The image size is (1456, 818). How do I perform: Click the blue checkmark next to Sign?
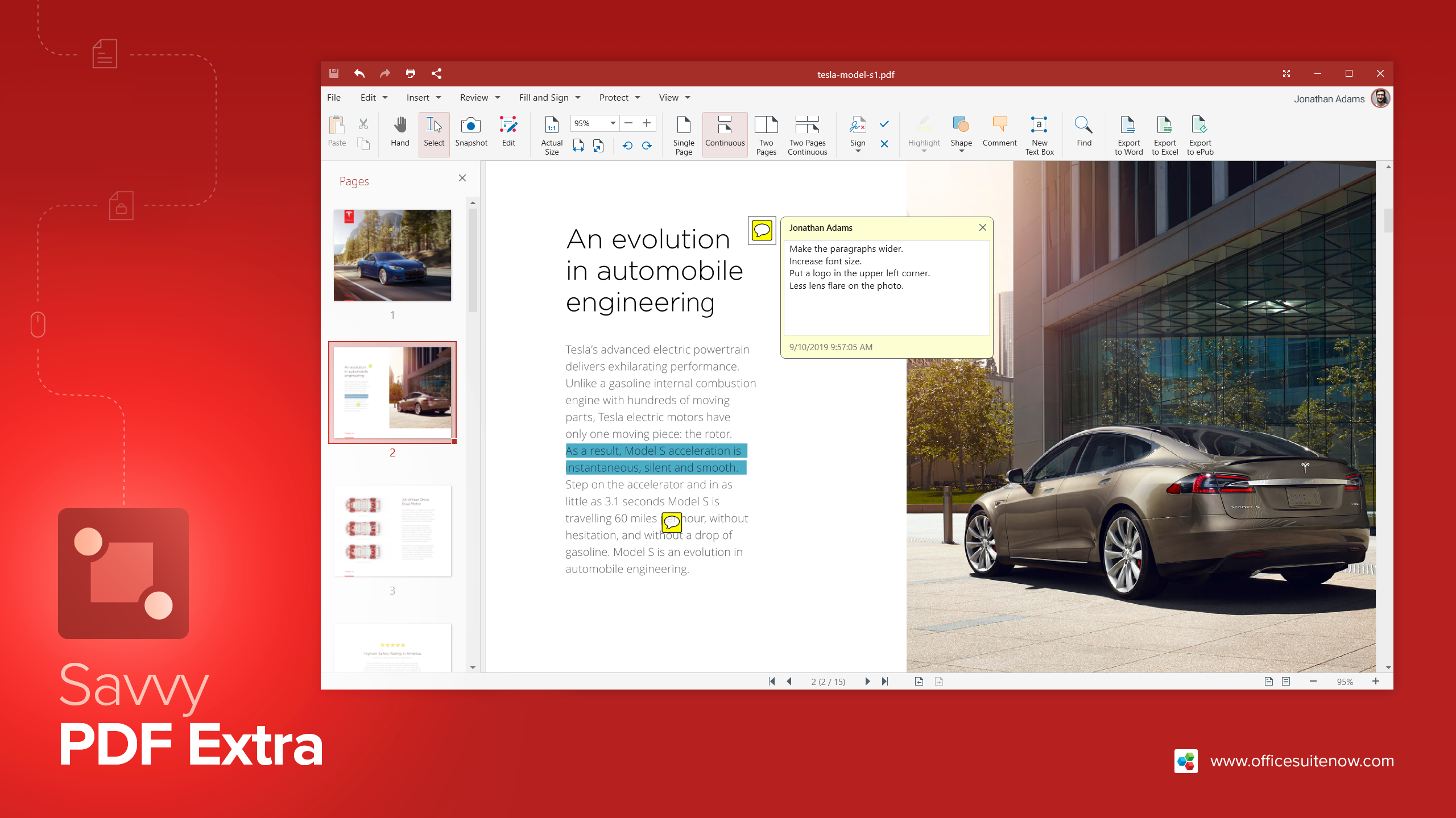(884, 123)
